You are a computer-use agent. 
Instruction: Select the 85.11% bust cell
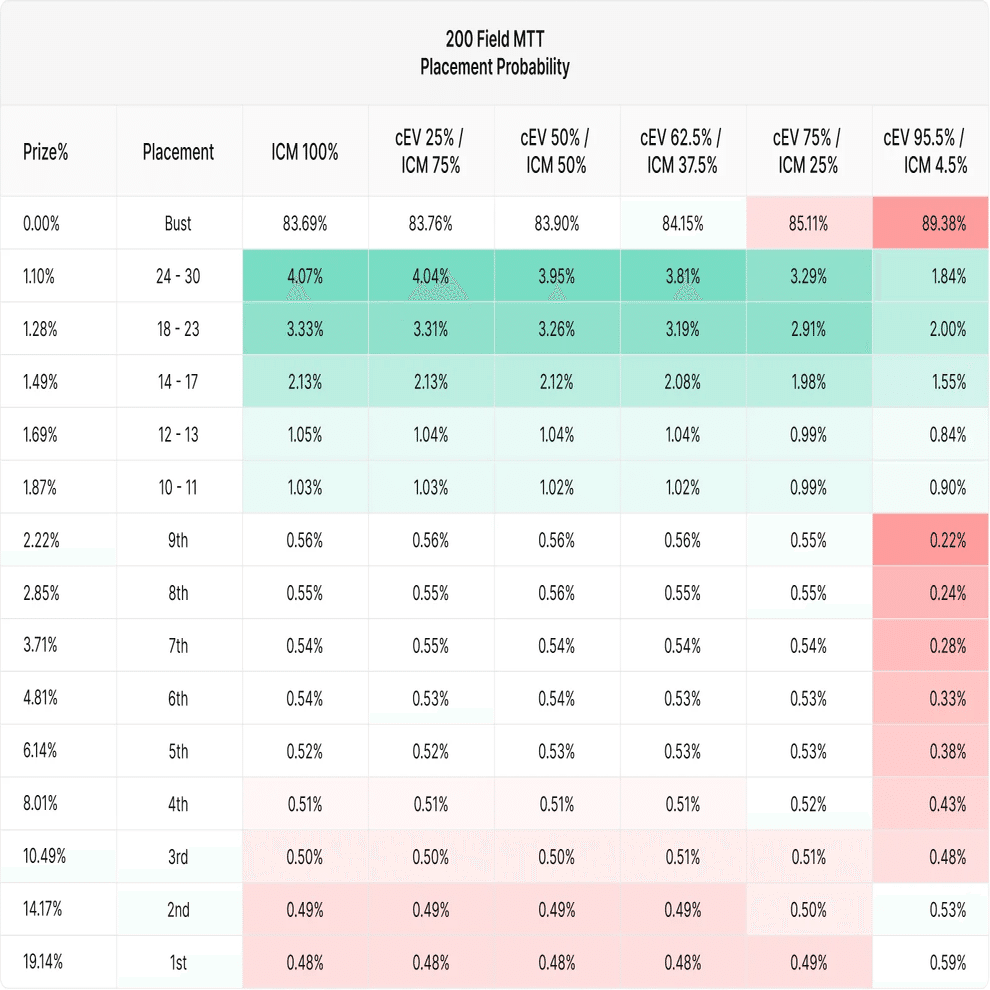pos(808,224)
